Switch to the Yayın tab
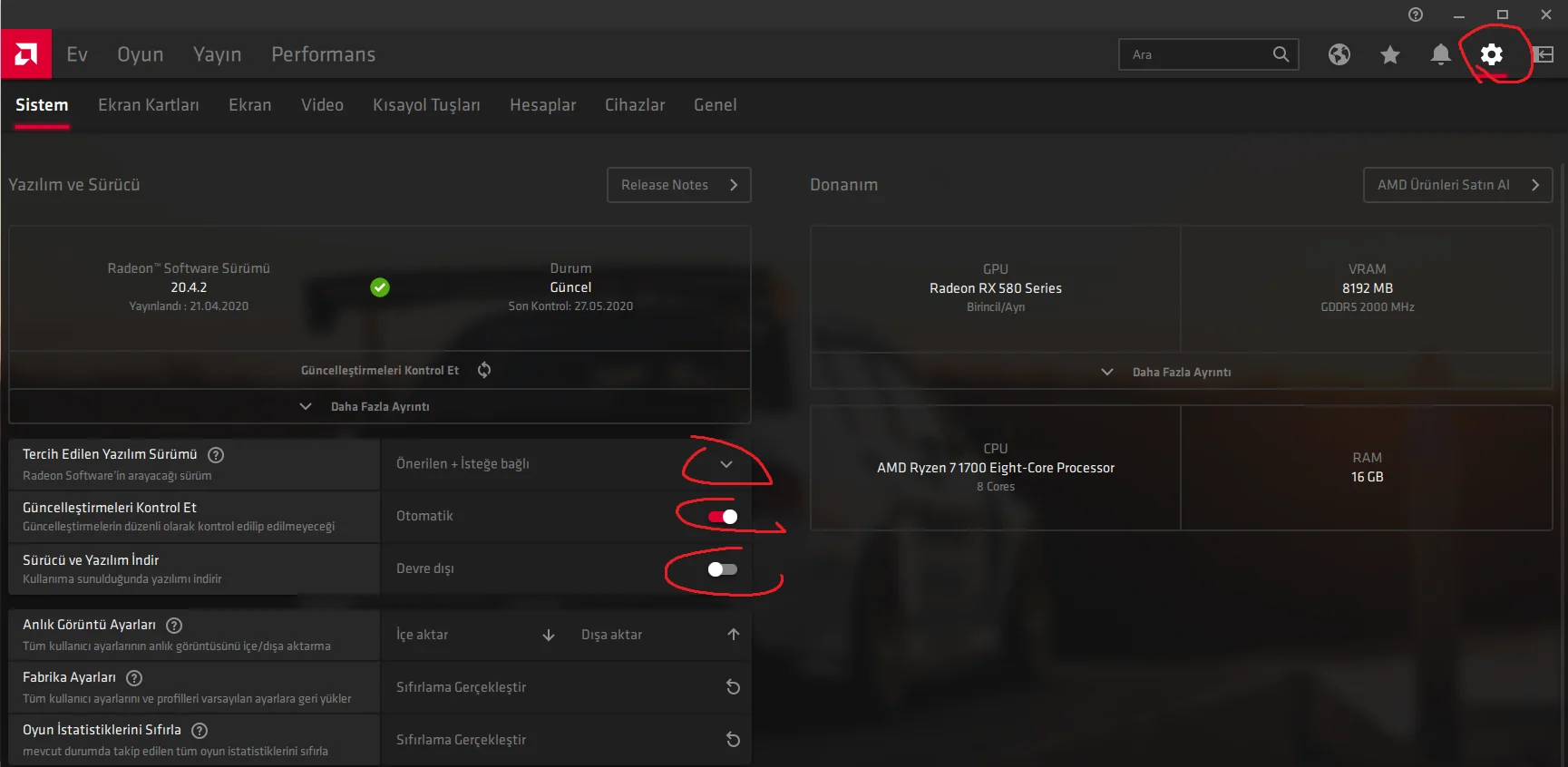This screenshot has height=767, width=1568. [x=218, y=54]
